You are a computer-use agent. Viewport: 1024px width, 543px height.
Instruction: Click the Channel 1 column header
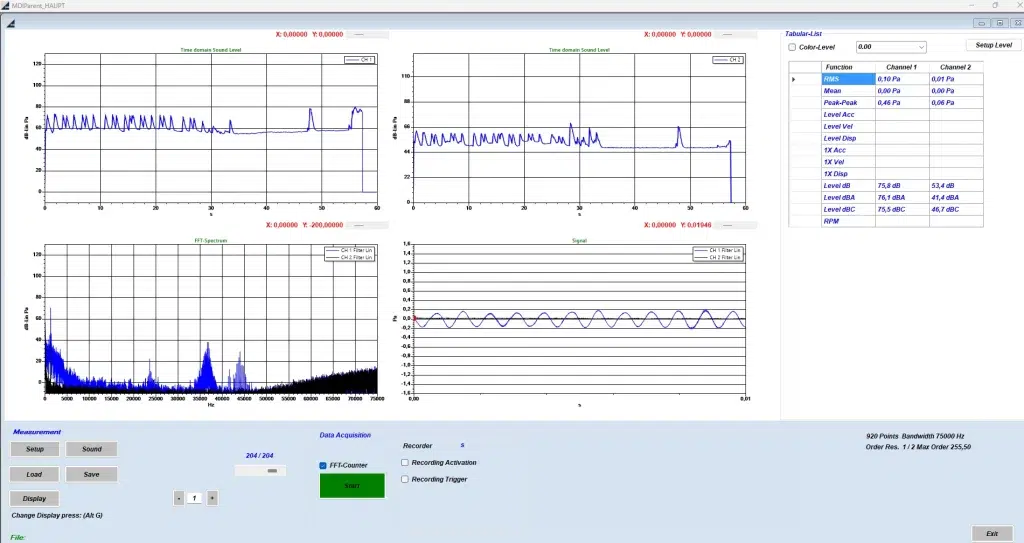(x=902, y=67)
